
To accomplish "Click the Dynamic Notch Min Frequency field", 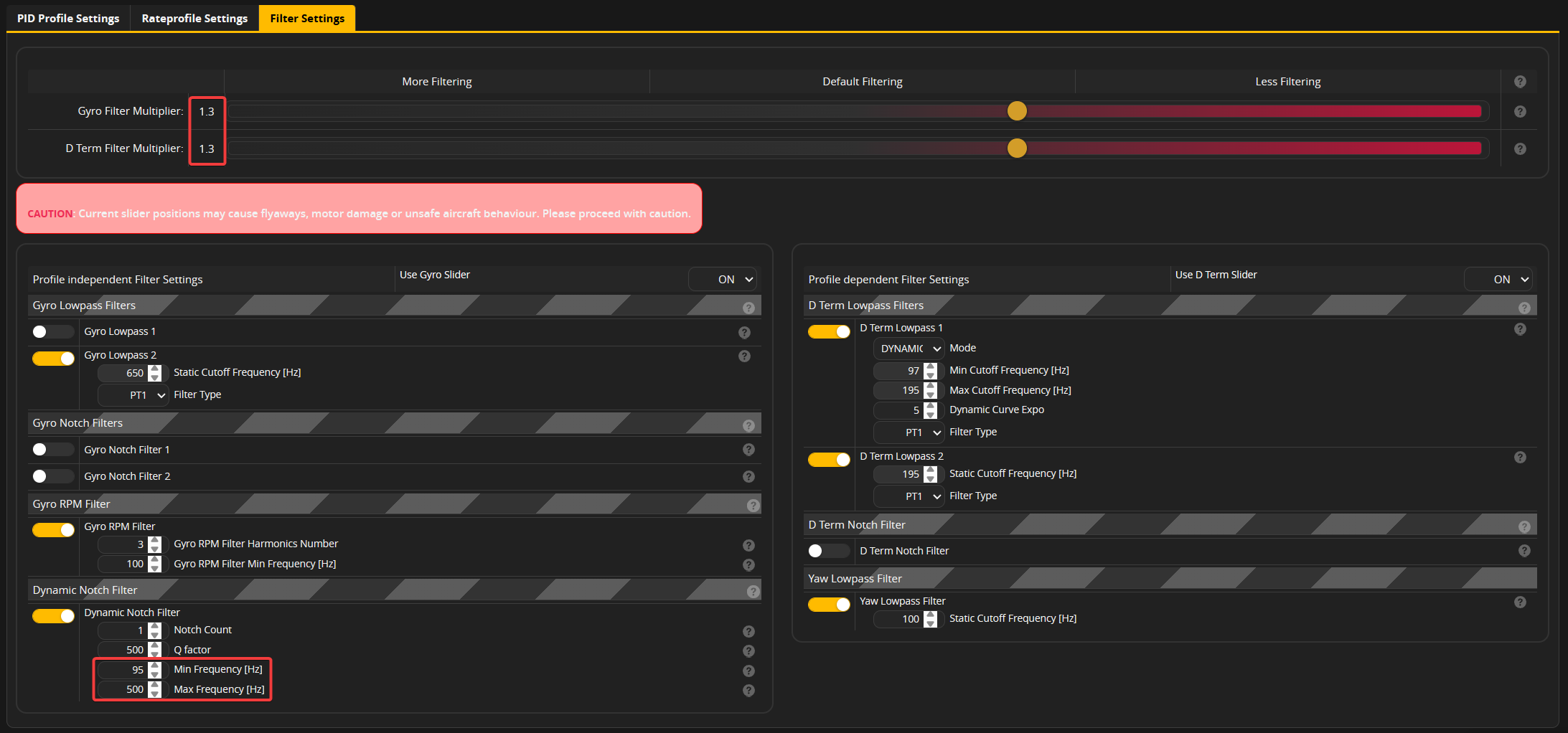I will coord(123,670).
